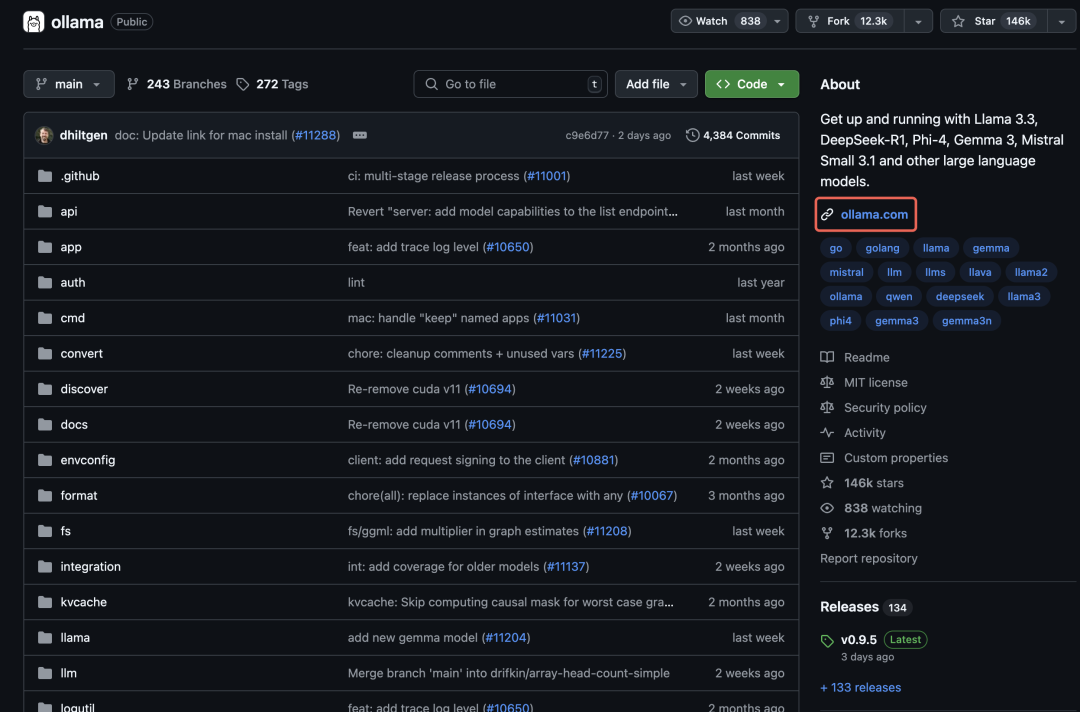Open the 'mac: handle "keep" named apps' commit

coord(438,318)
